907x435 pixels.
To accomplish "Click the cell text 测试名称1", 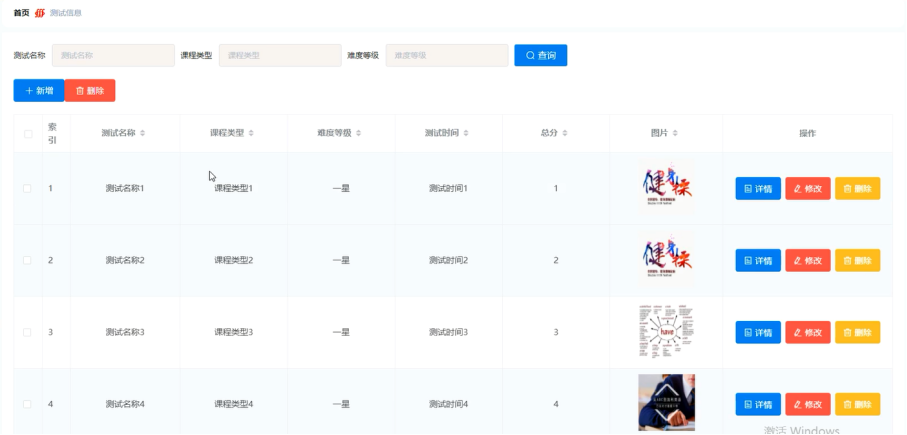I will click(125, 189).
